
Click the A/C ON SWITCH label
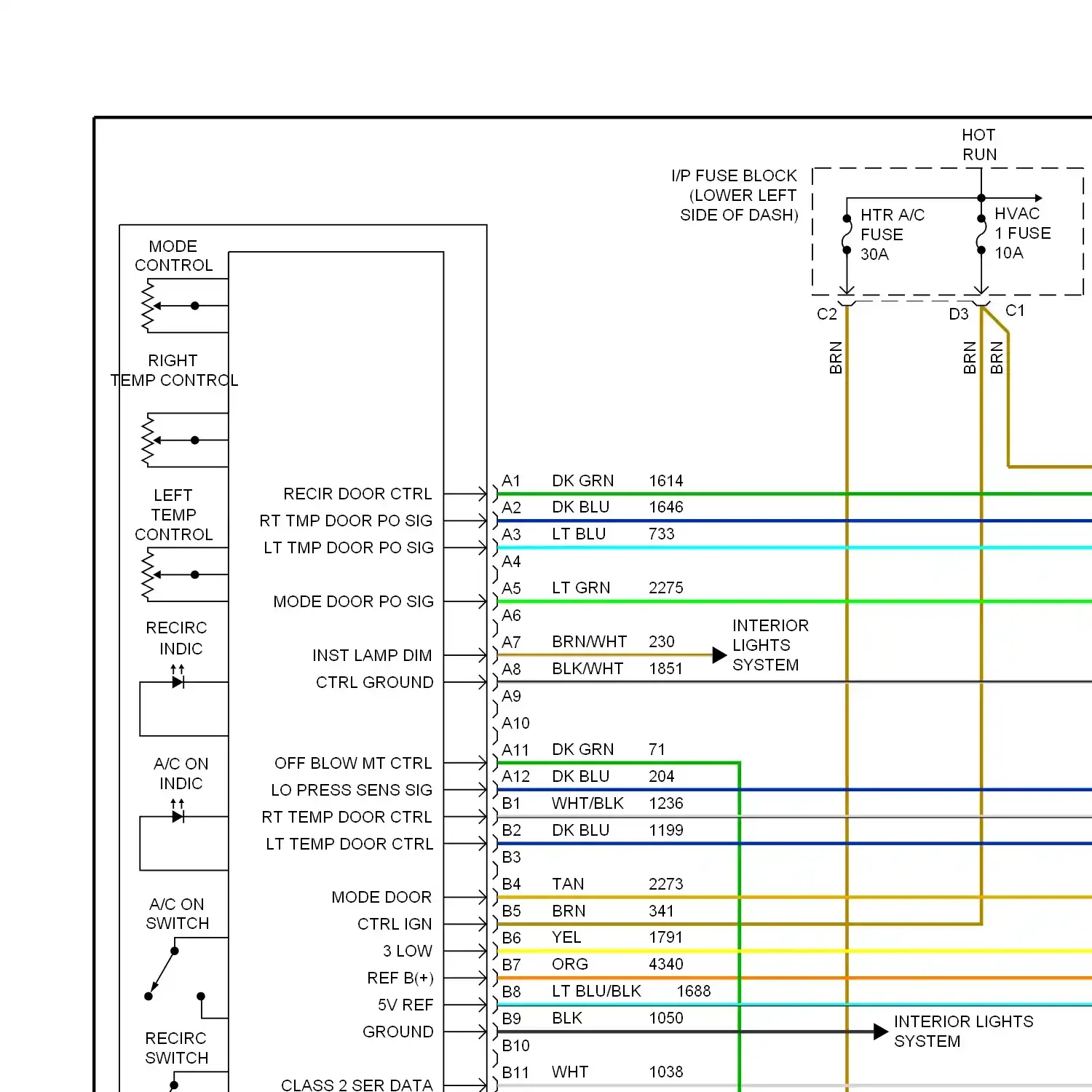[178, 914]
